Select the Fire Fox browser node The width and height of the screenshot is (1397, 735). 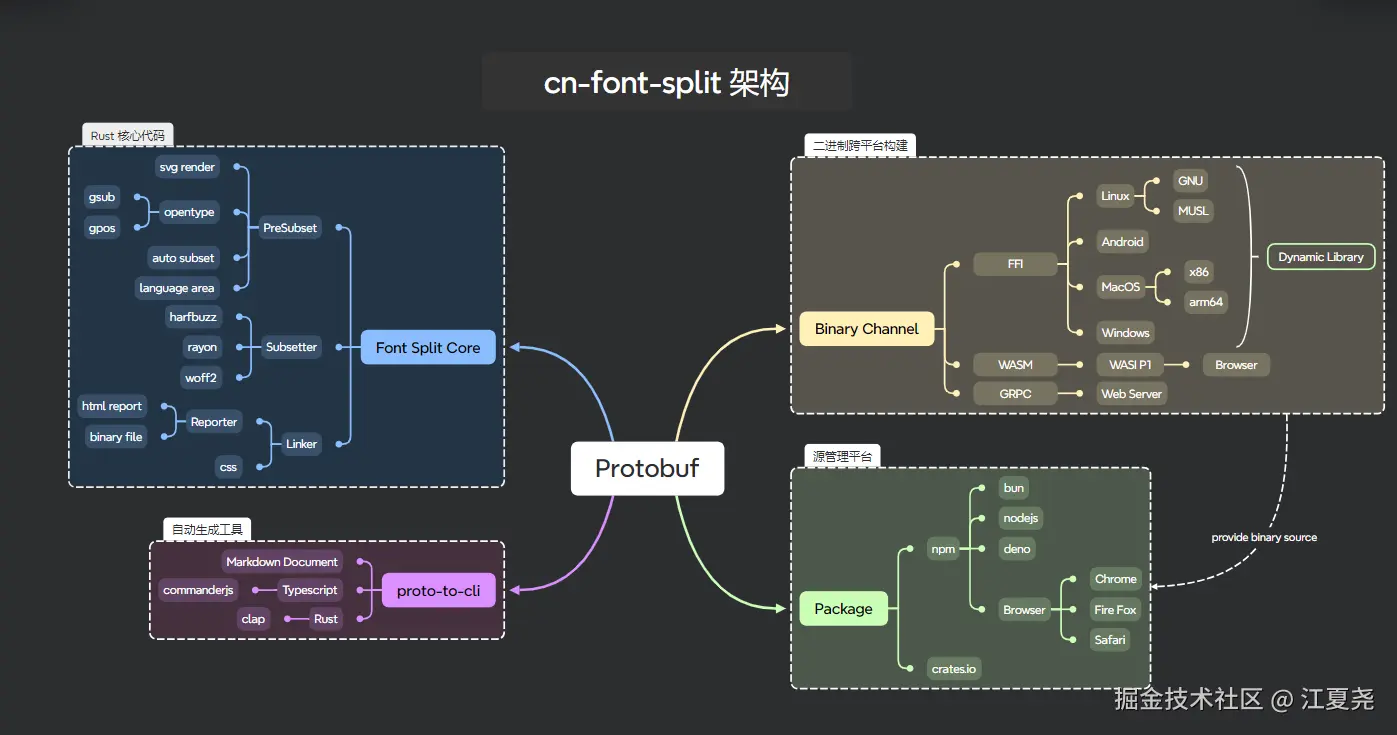(1115, 610)
